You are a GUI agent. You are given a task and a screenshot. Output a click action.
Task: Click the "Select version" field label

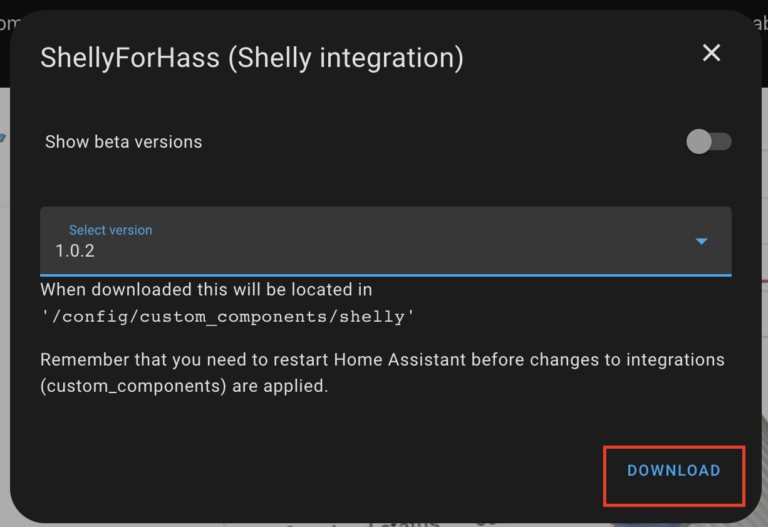click(110, 230)
